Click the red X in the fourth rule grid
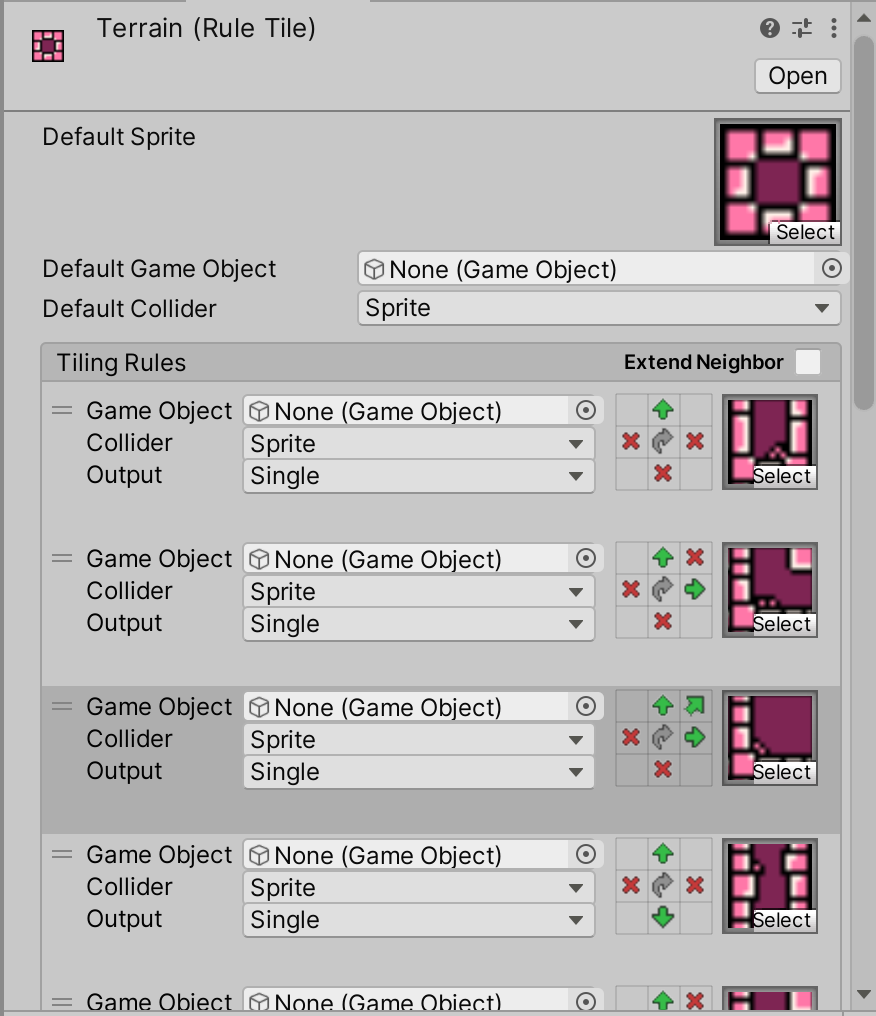The image size is (876, 1016). (631, 886)
